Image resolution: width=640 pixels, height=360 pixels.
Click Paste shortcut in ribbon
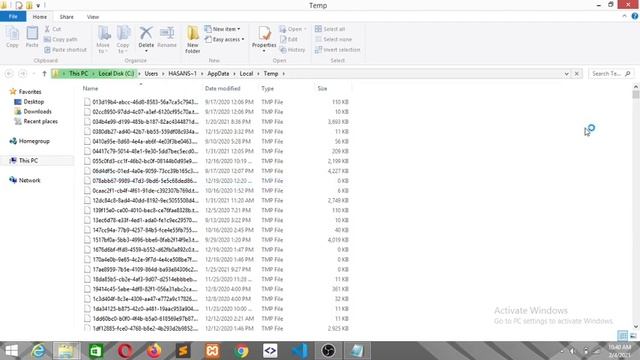[65, 50]
